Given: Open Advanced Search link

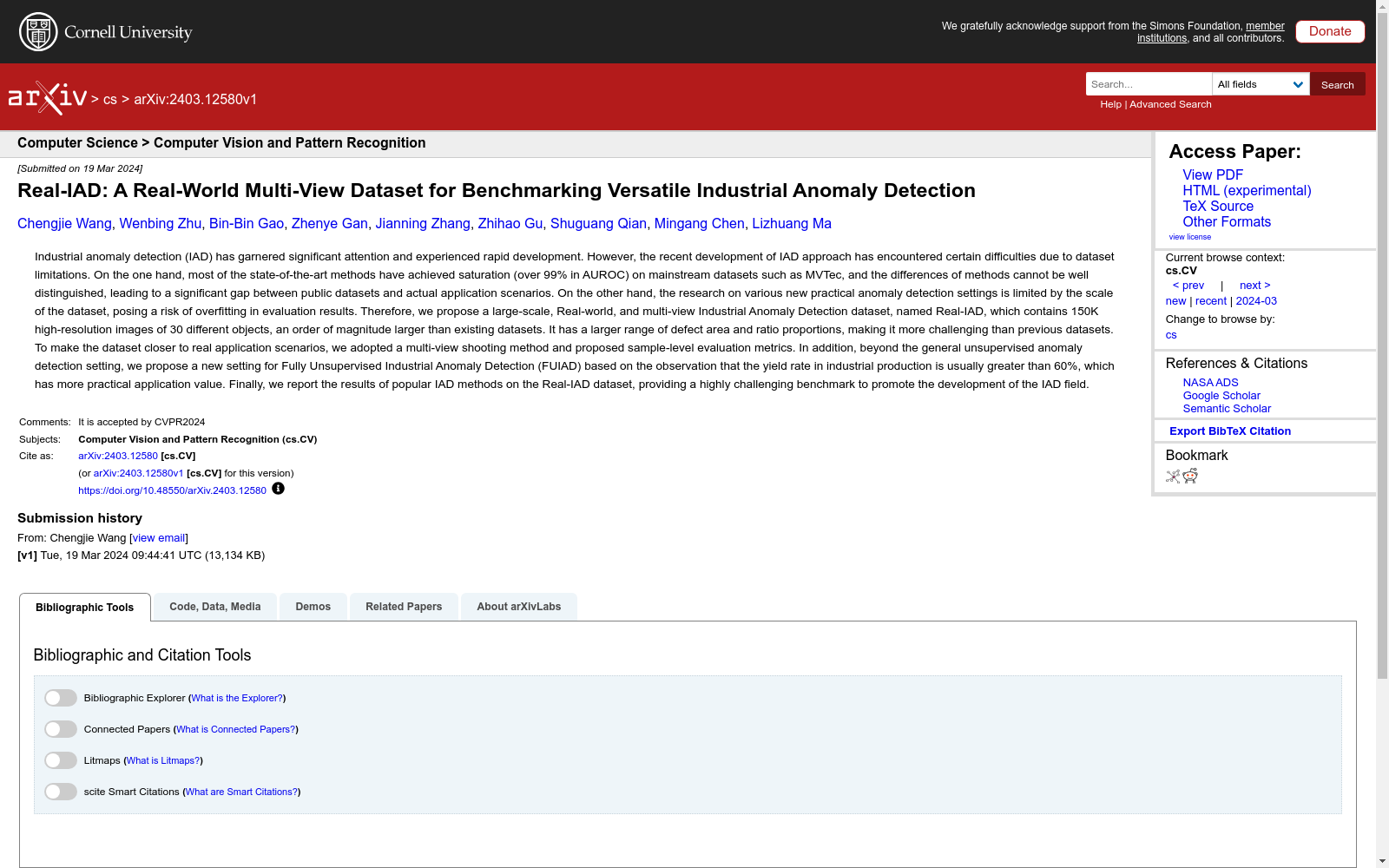Looking at the screenshot, I should click(x=1170, y=104).
